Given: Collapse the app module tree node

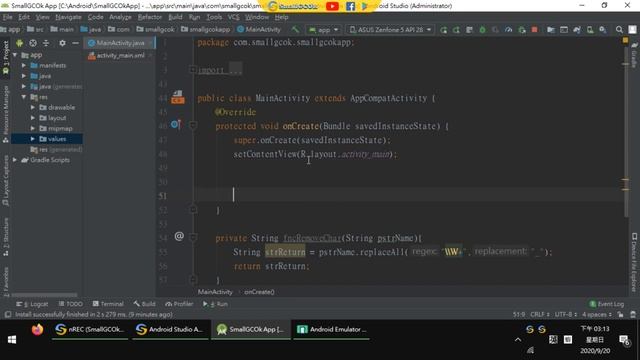Looking at the screenshot, I should pos(15,55).
